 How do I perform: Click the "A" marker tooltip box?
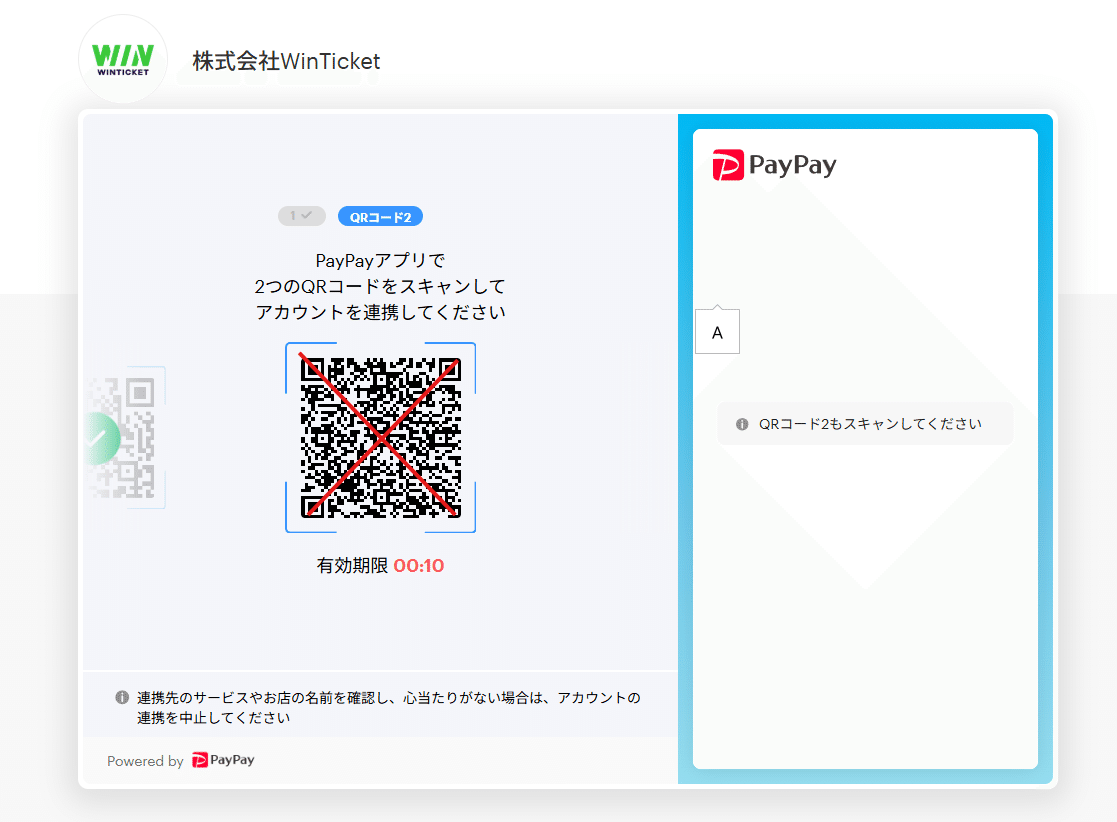[717, 331]
